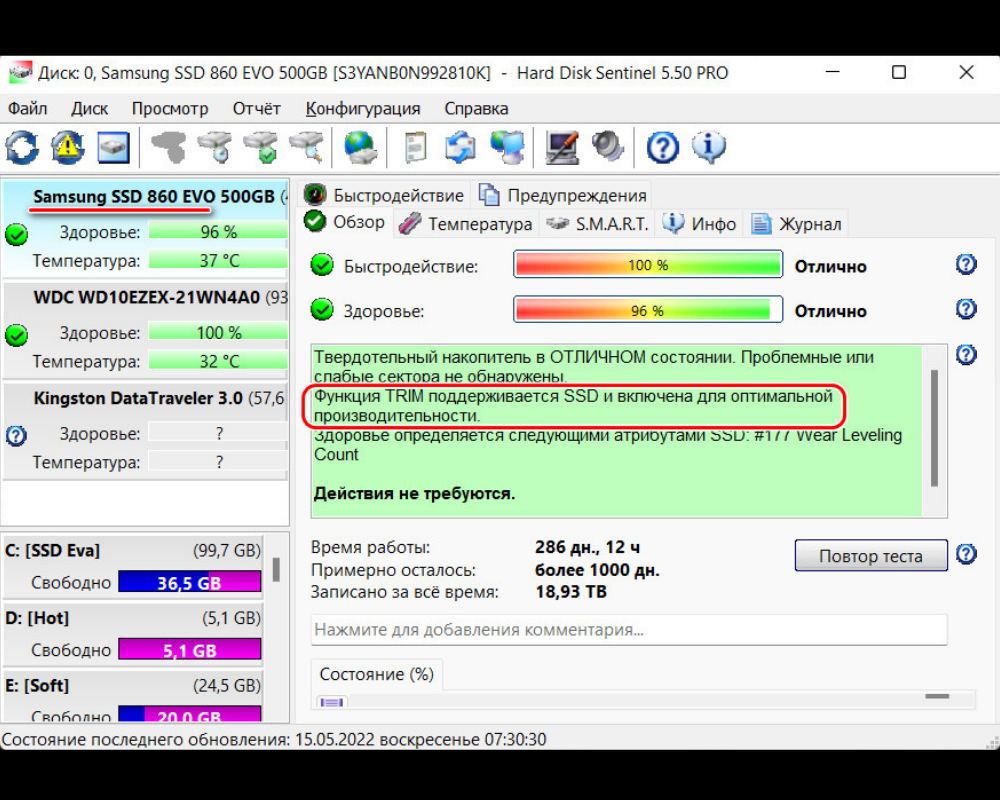Click the Повтор теста button
Screen dimensions: 1000x800
(x=871, y=556)
